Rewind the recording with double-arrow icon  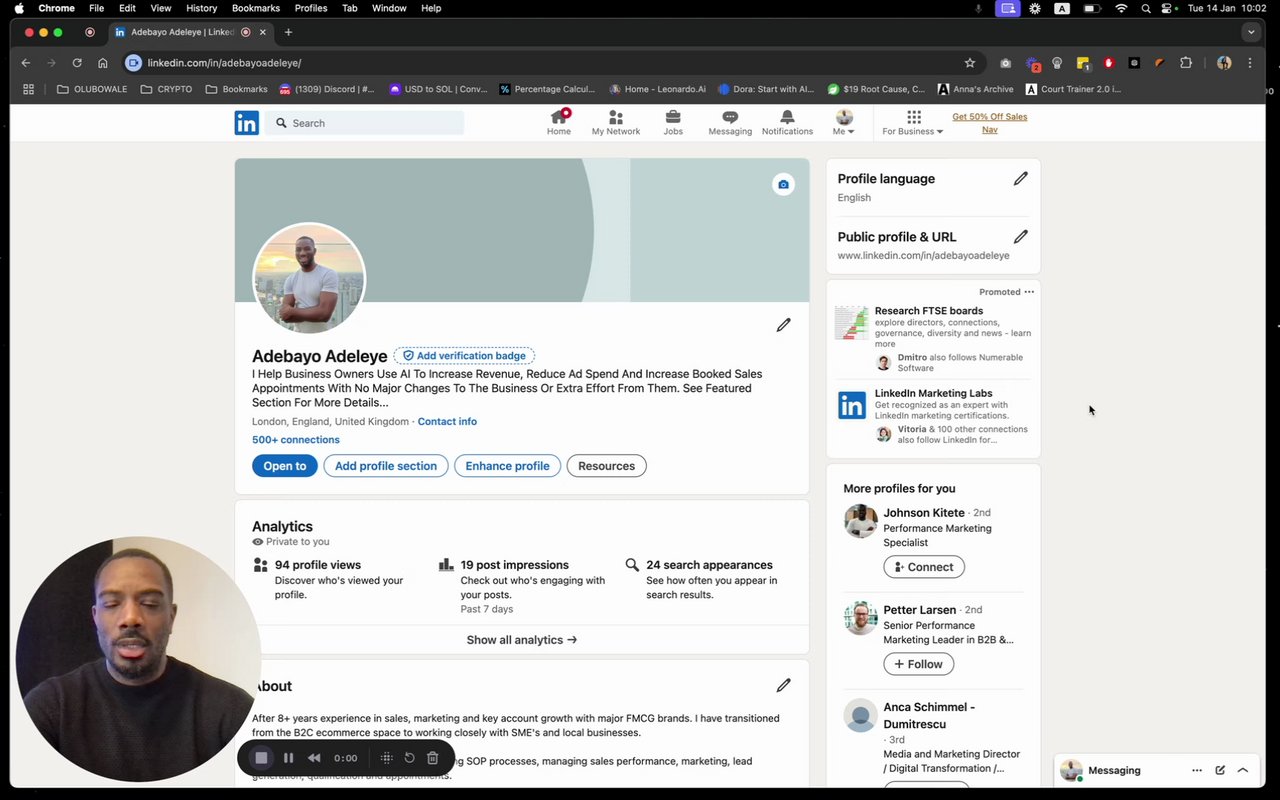314,758
